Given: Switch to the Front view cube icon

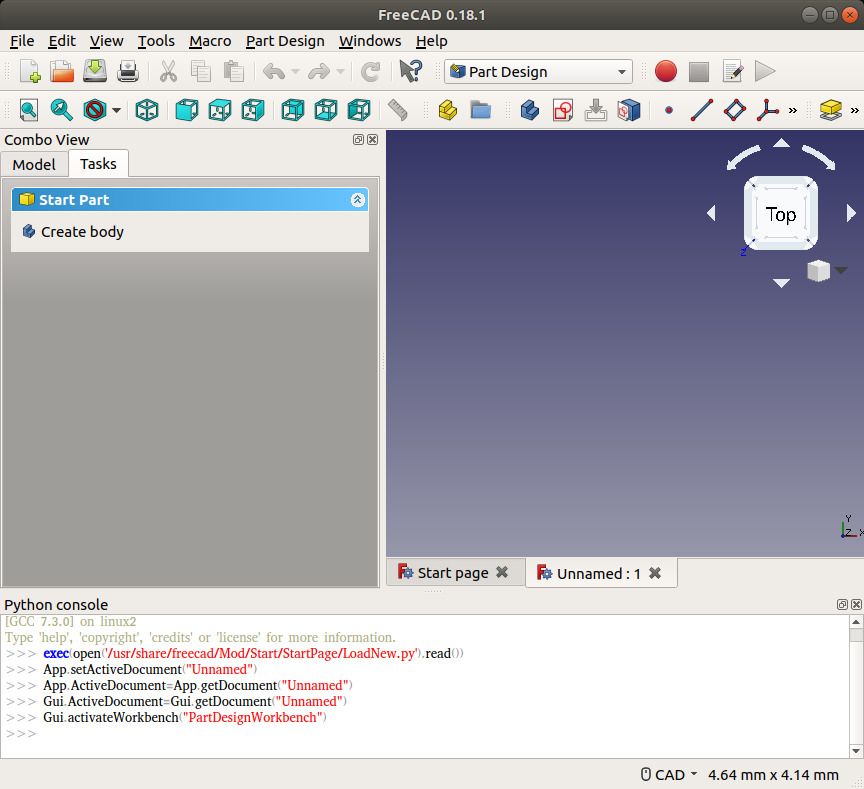Looking at the screenshot, I should tap(187, 110).
